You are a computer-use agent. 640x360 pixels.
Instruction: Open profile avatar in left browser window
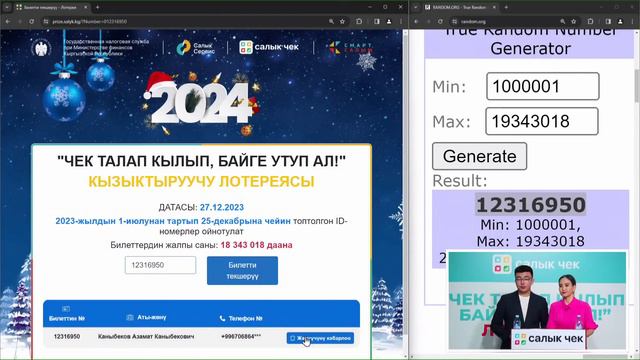pyautogui.click(x=389, y=21)
